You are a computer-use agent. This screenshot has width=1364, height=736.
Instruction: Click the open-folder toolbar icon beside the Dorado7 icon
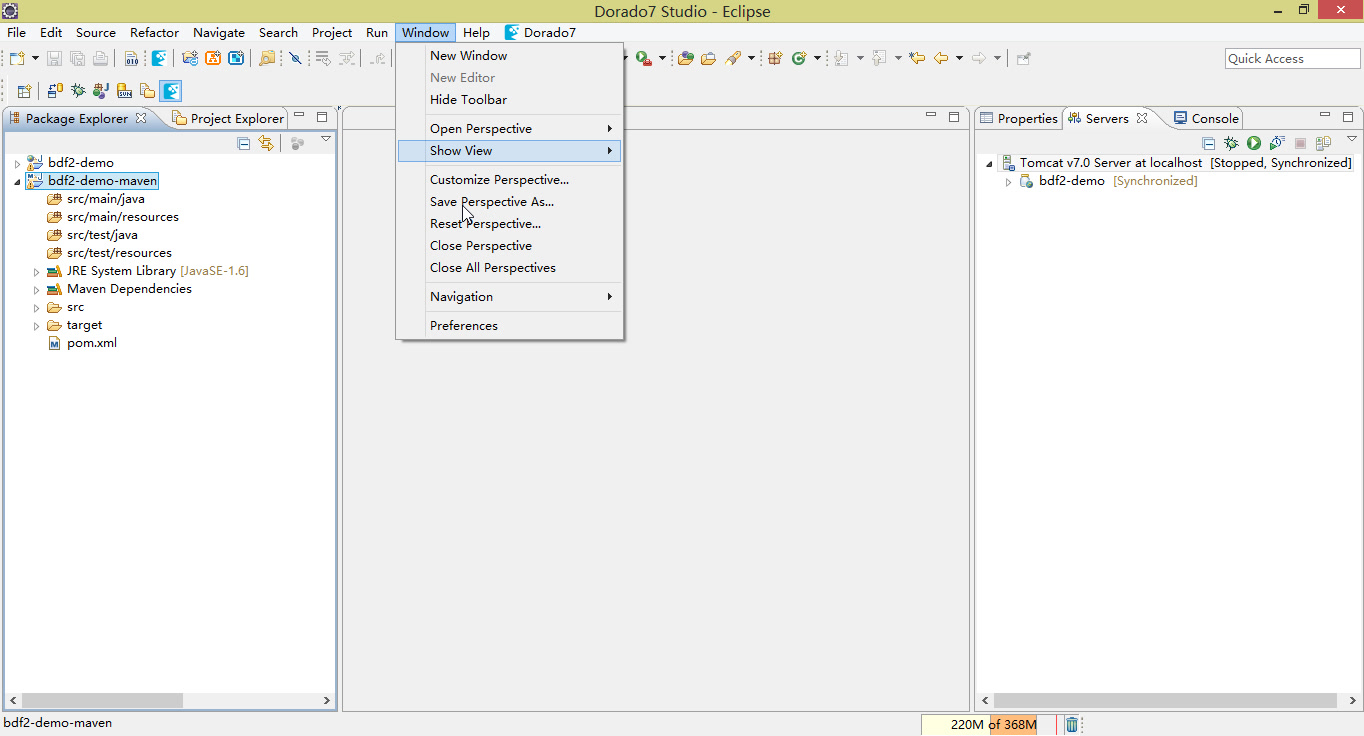click(x=190, y=58)
